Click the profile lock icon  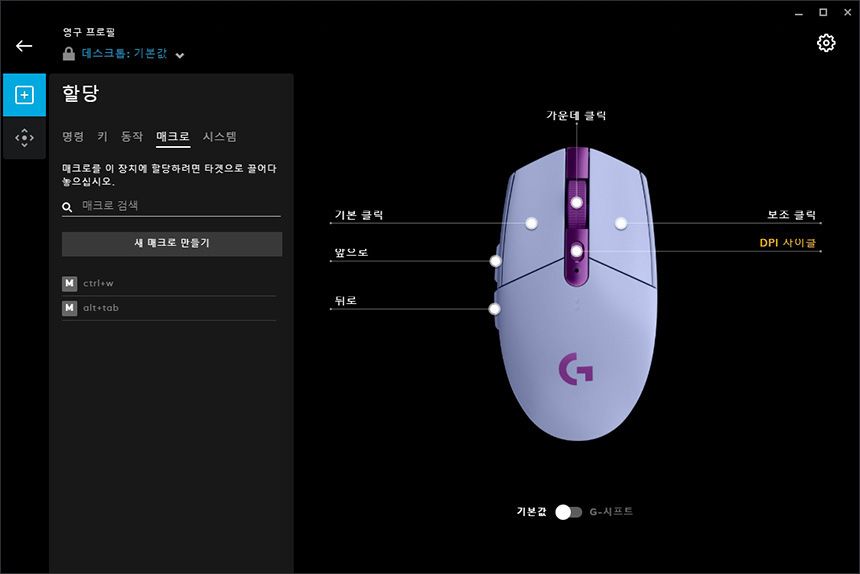[69, 54]
